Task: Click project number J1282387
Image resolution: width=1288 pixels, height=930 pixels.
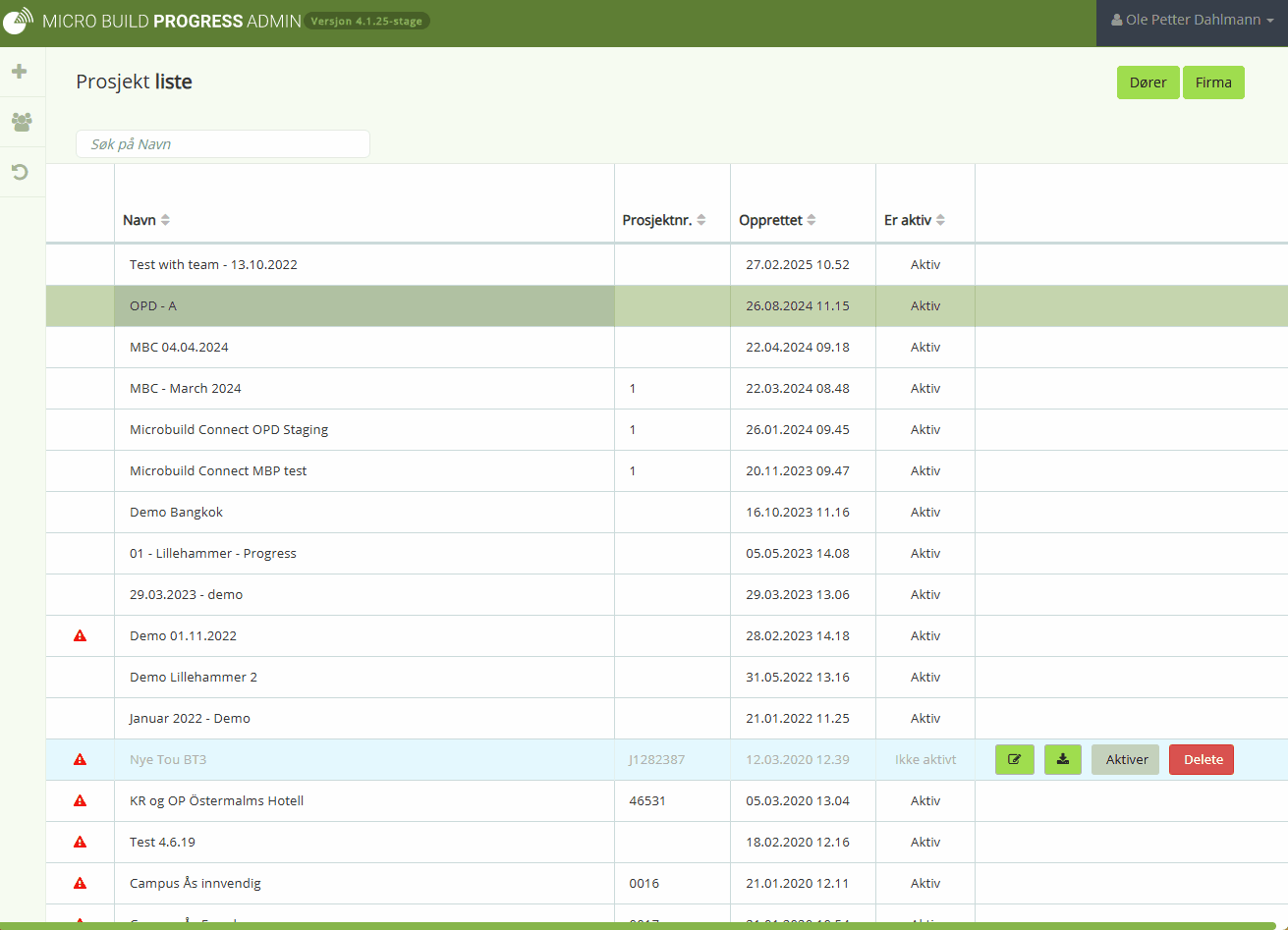Action: click(657, 759)
